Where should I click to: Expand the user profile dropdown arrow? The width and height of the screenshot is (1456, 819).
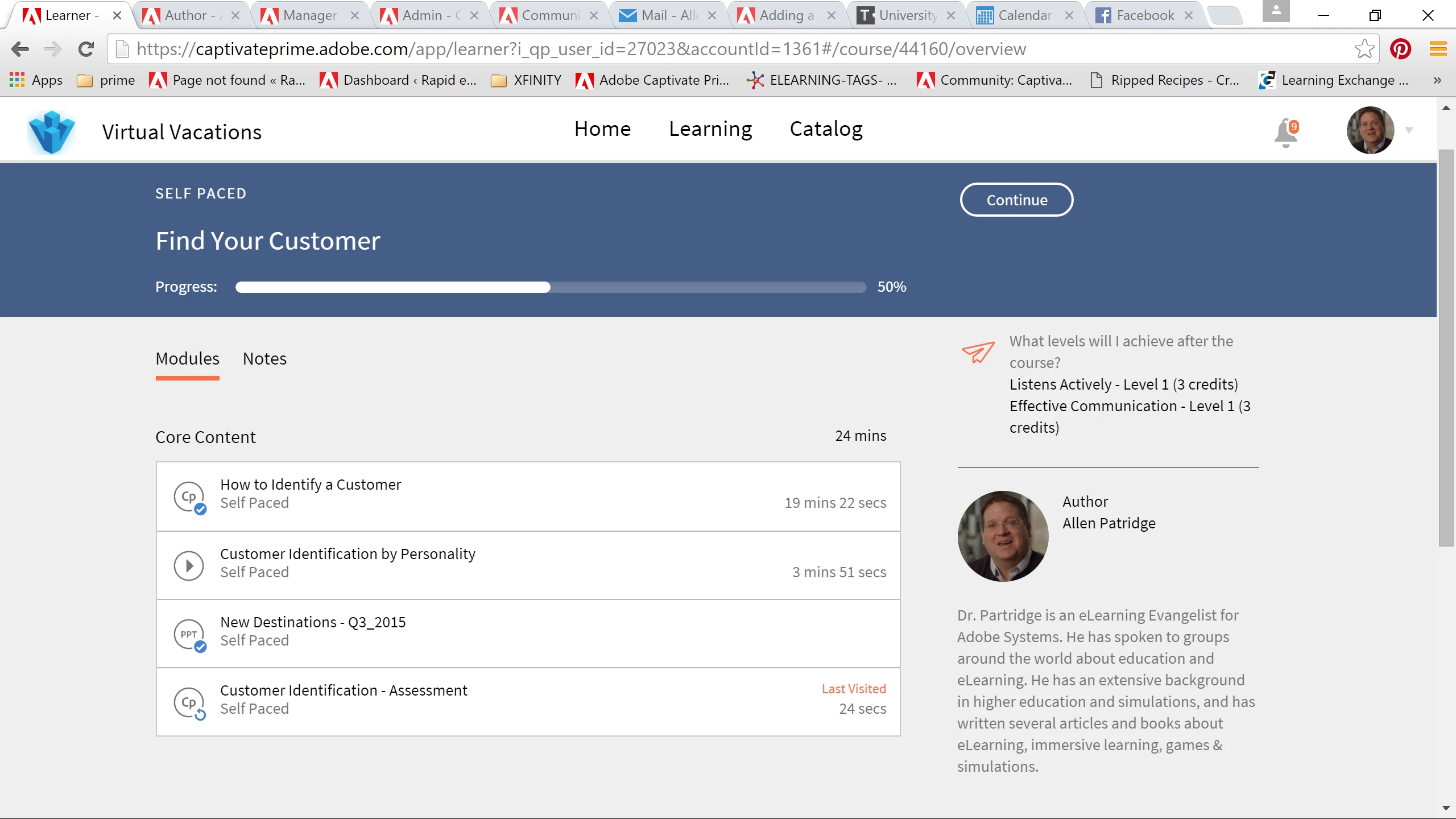(x=1409, y=130)
